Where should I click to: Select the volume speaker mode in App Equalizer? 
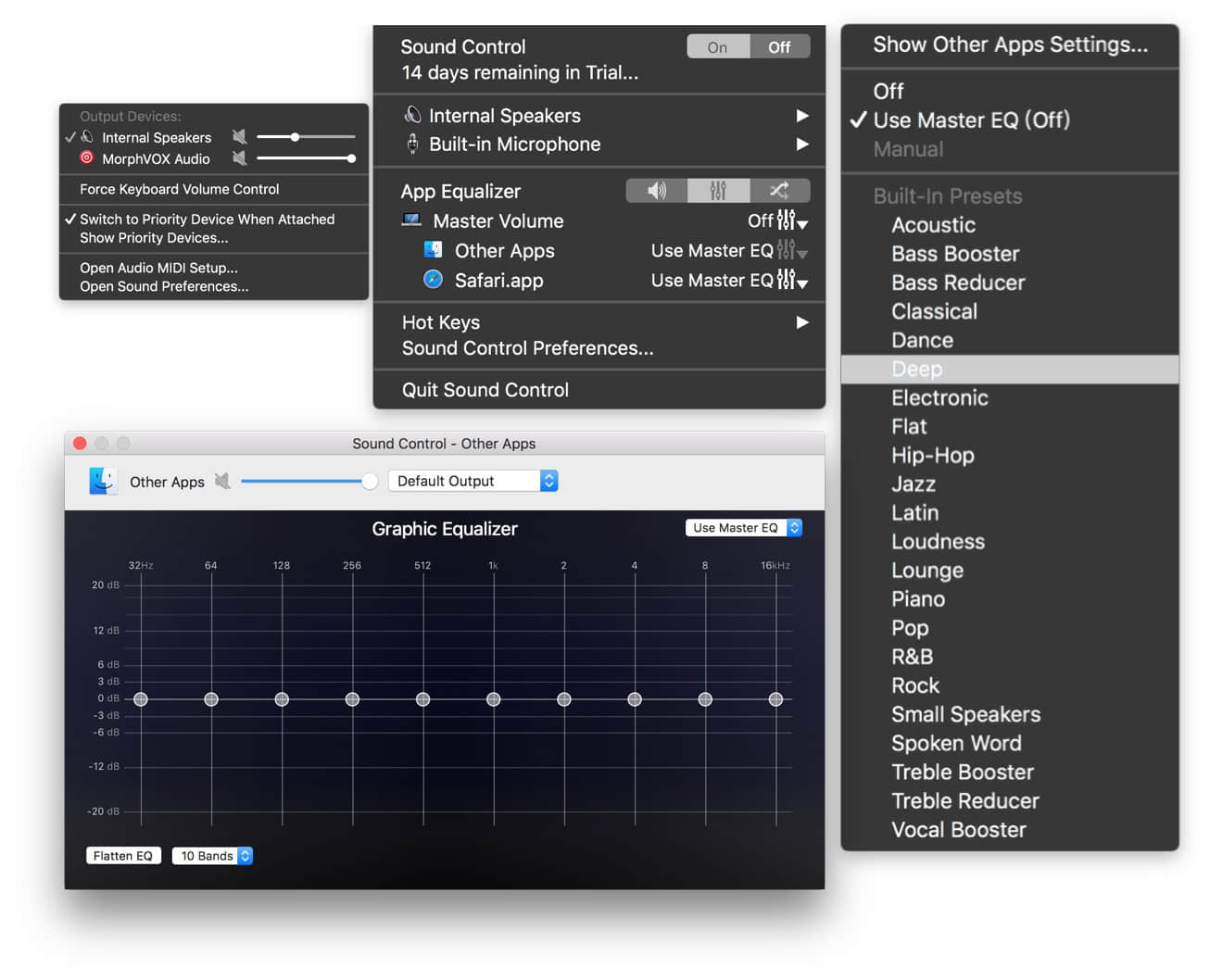point(657,191)
